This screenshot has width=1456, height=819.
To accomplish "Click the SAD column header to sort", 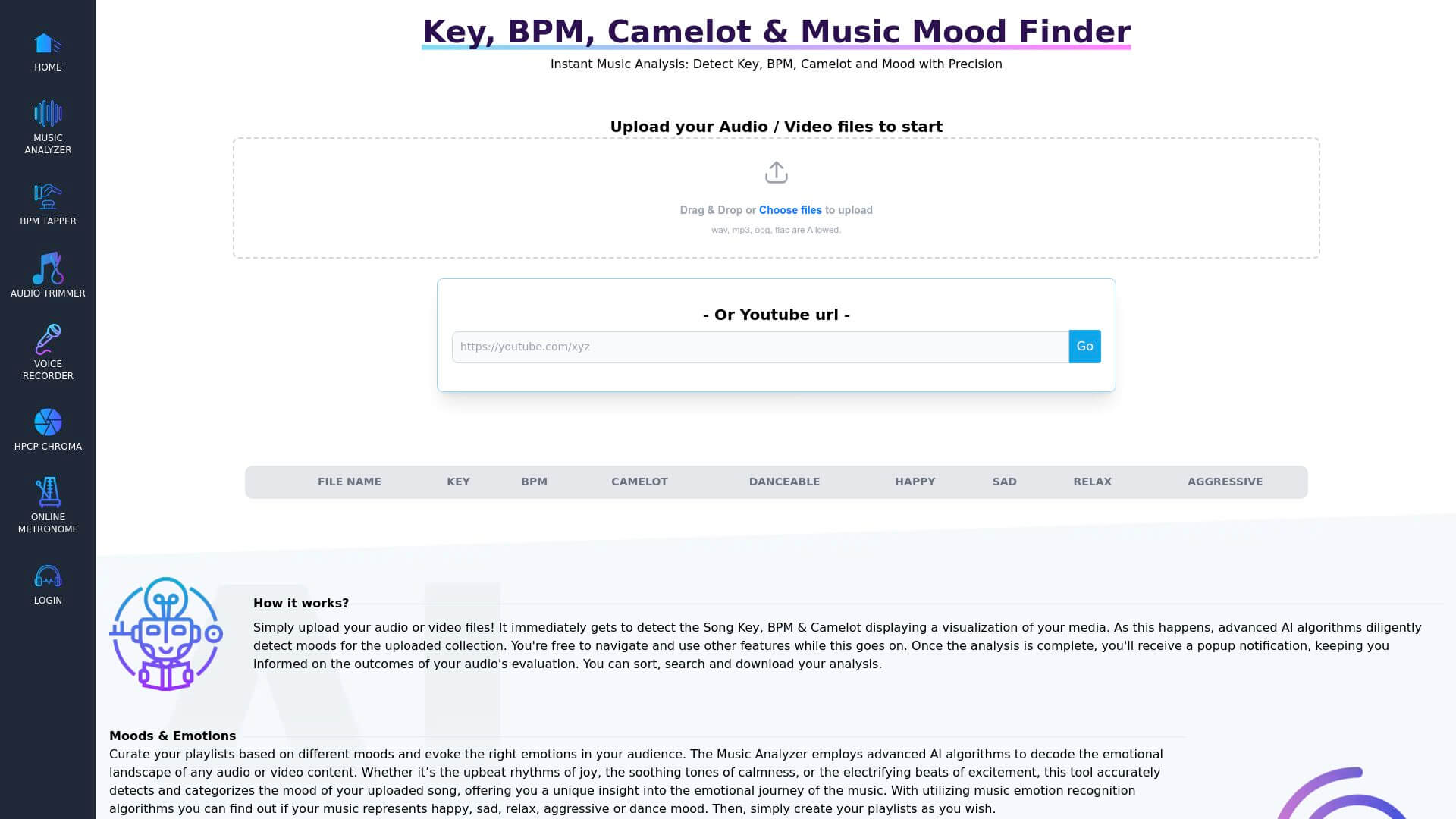I will (1004, 481).
